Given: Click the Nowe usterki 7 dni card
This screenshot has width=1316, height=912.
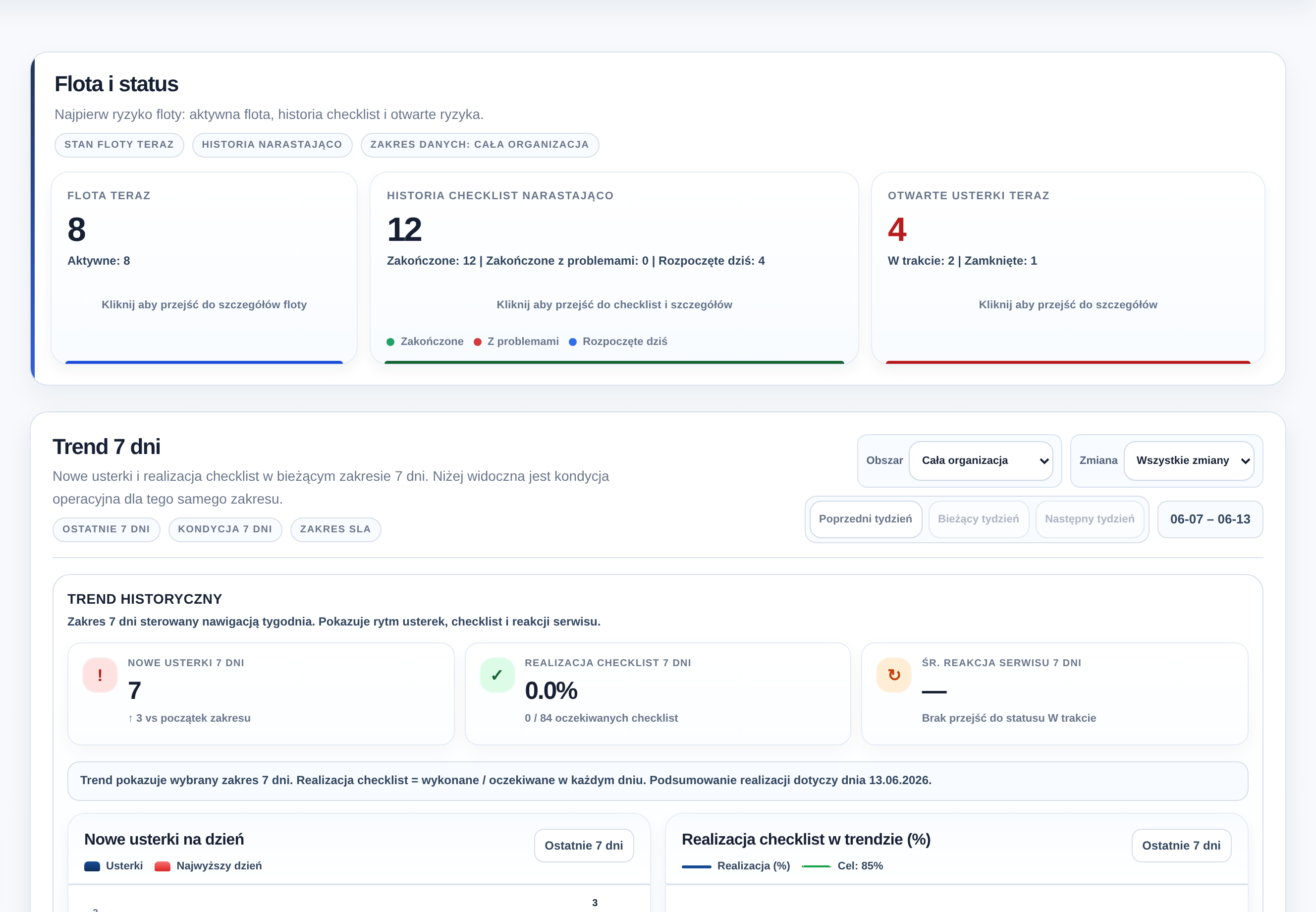Looking at the screenshot, I should click(x=261, y=694).
